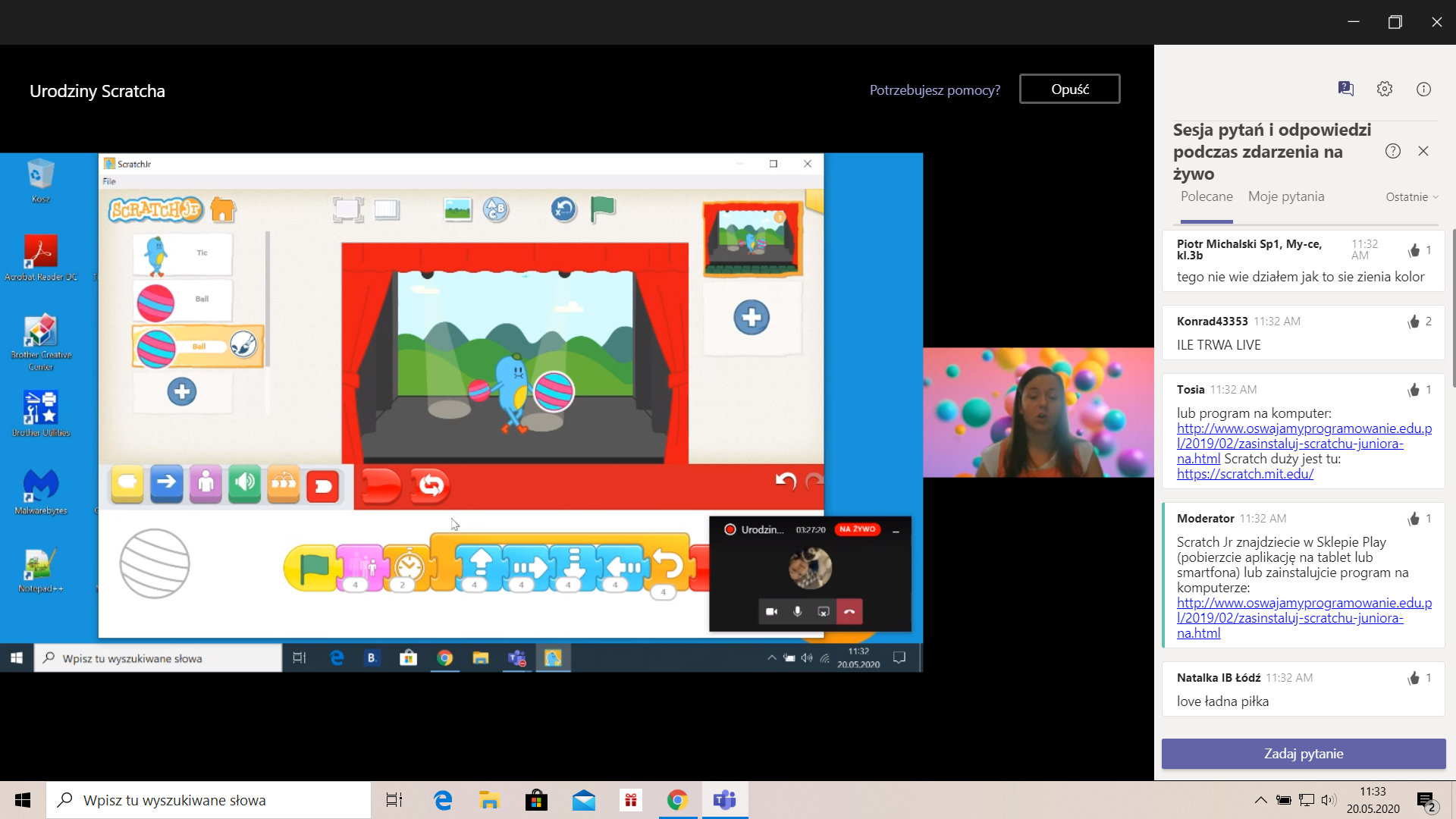Leave the event with Opuść button

point(1069,89)
